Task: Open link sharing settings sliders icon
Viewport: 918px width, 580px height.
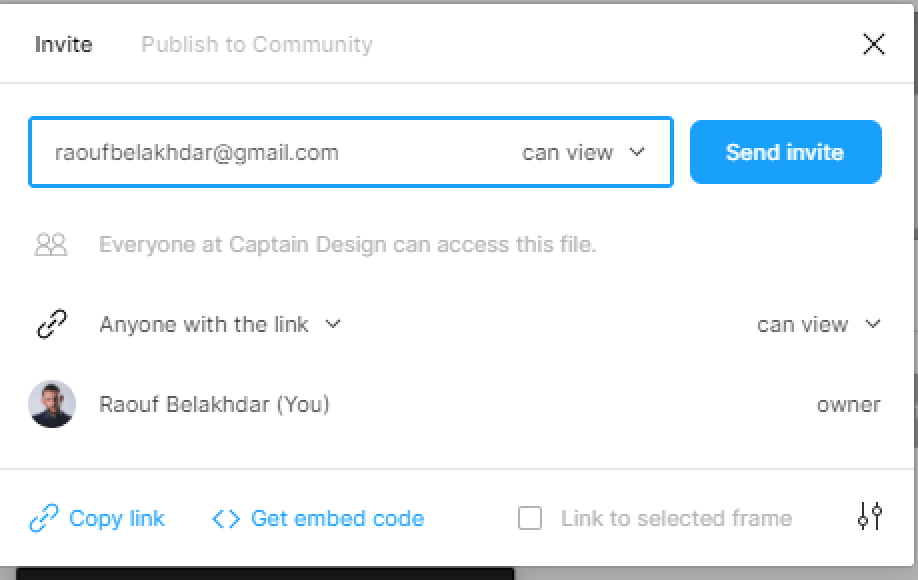Action: click(x=870, y=516)
